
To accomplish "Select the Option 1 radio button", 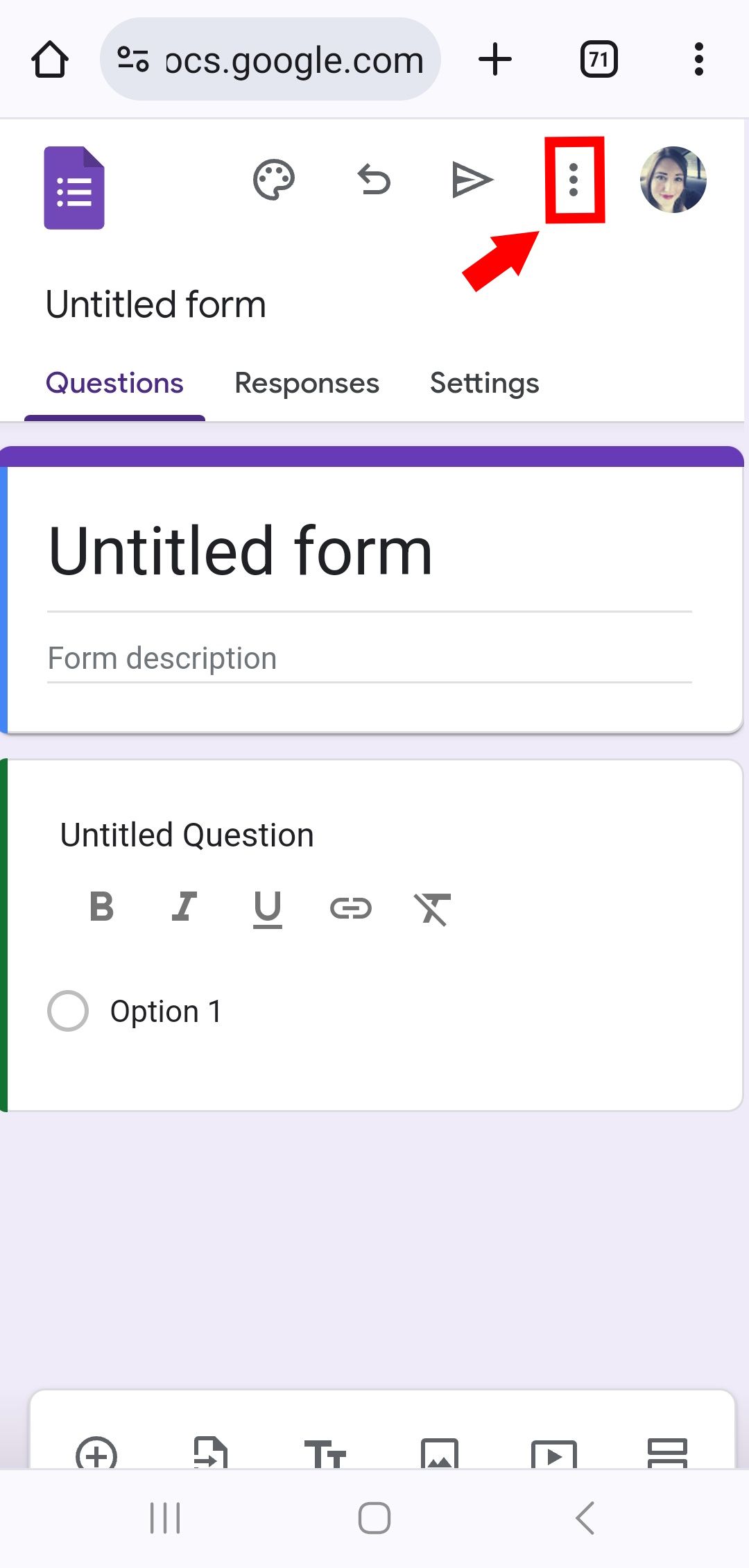I will pyautogui.click(x=68, y=1010).
